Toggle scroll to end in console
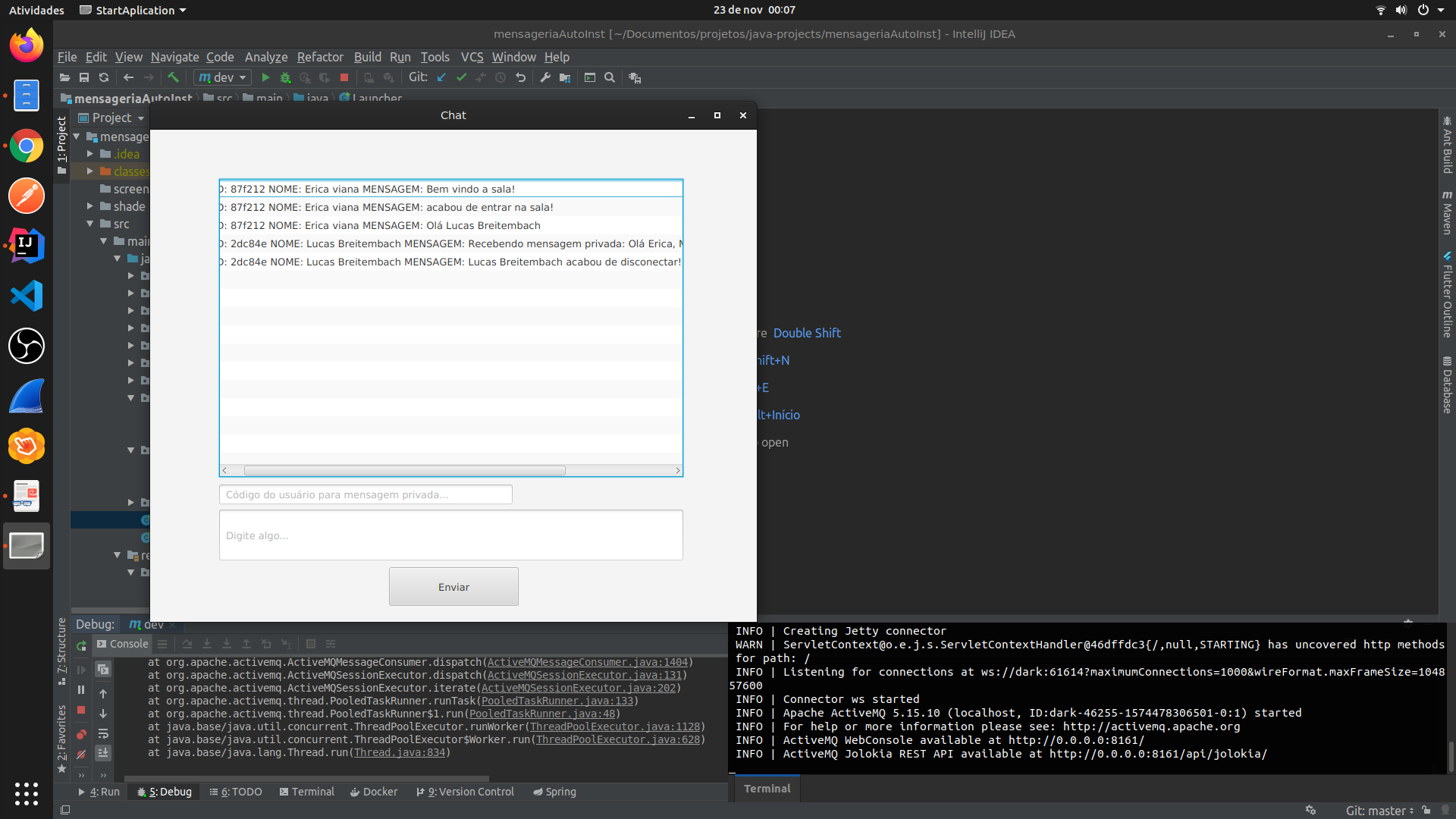The width and height of the screenshot is (1456, 819). (103, 752)
